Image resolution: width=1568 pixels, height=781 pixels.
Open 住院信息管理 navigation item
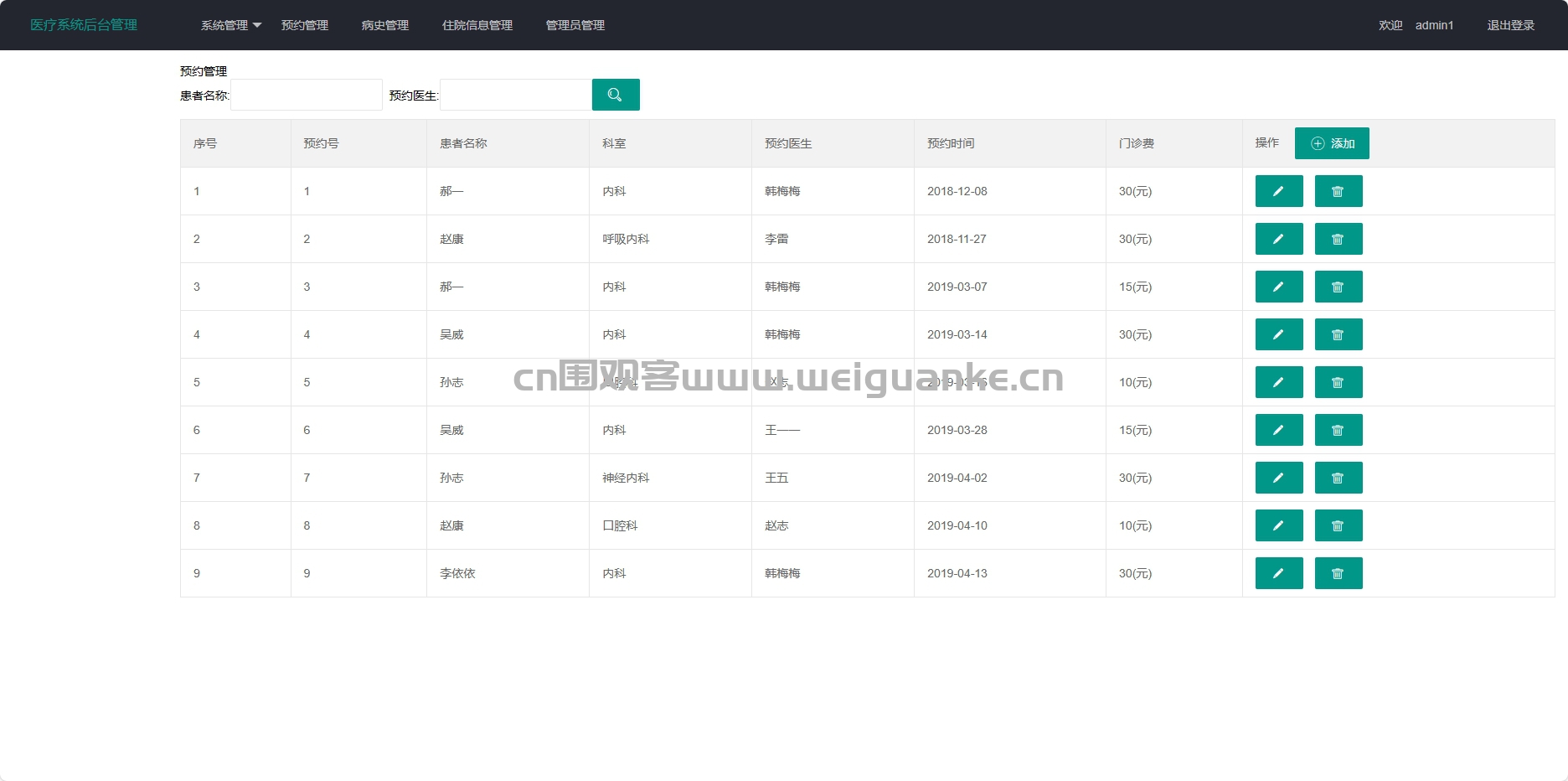[477, 25]
